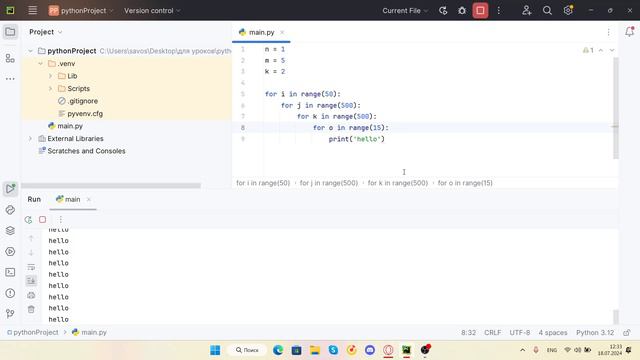This screenshot has height=360, width=640.
Task: Open the Layers tool window icon
Action: 10,231
